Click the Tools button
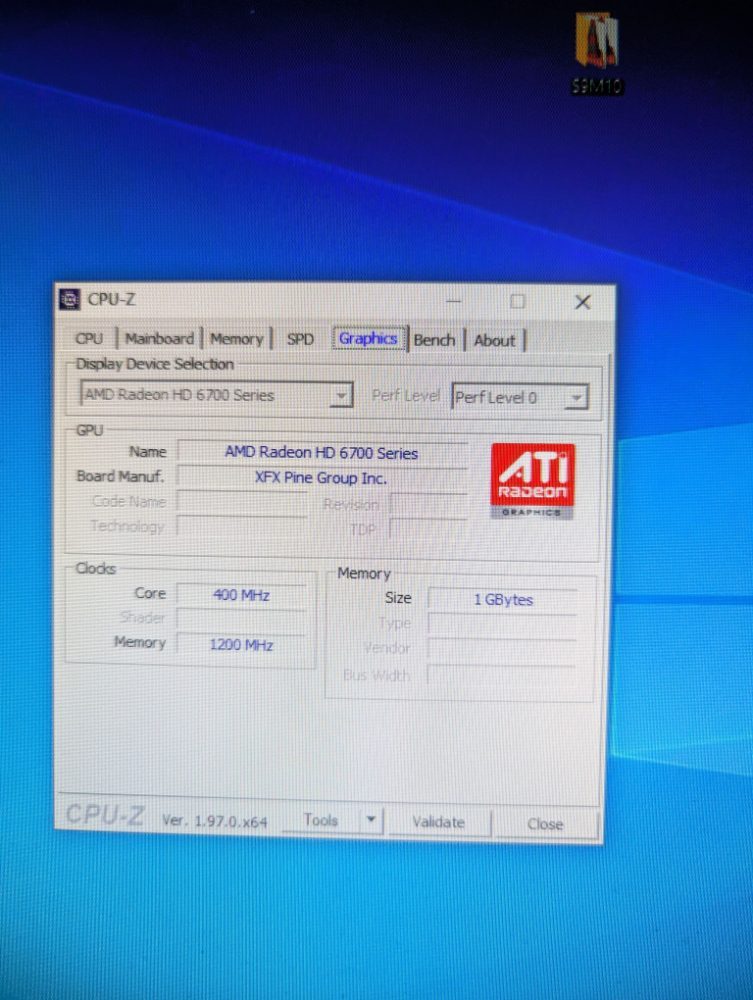Screen dimensions: 753x1000 (x=320, y=820)
